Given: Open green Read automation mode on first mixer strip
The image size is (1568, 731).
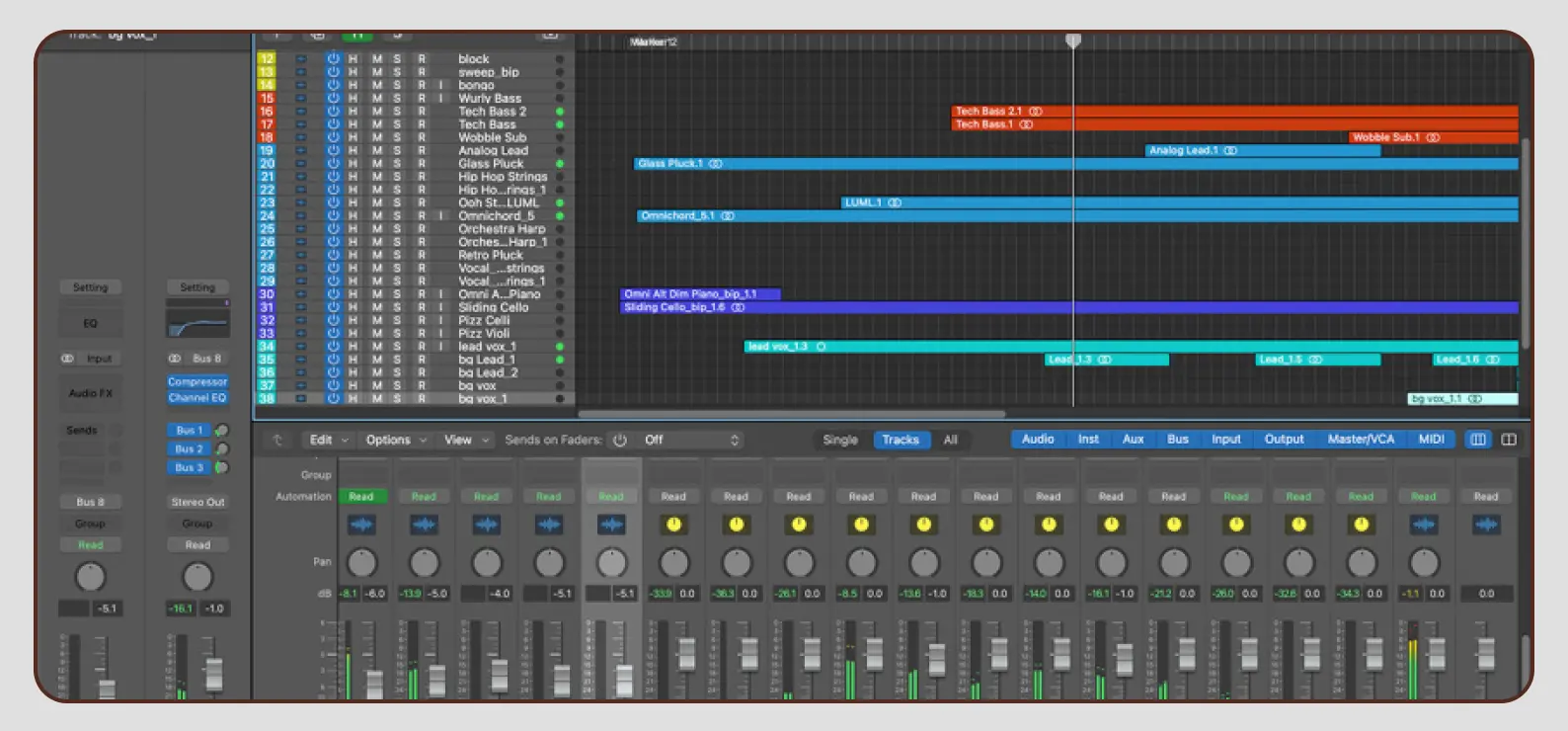Looking at the screenshot, I should pos(361,497).
